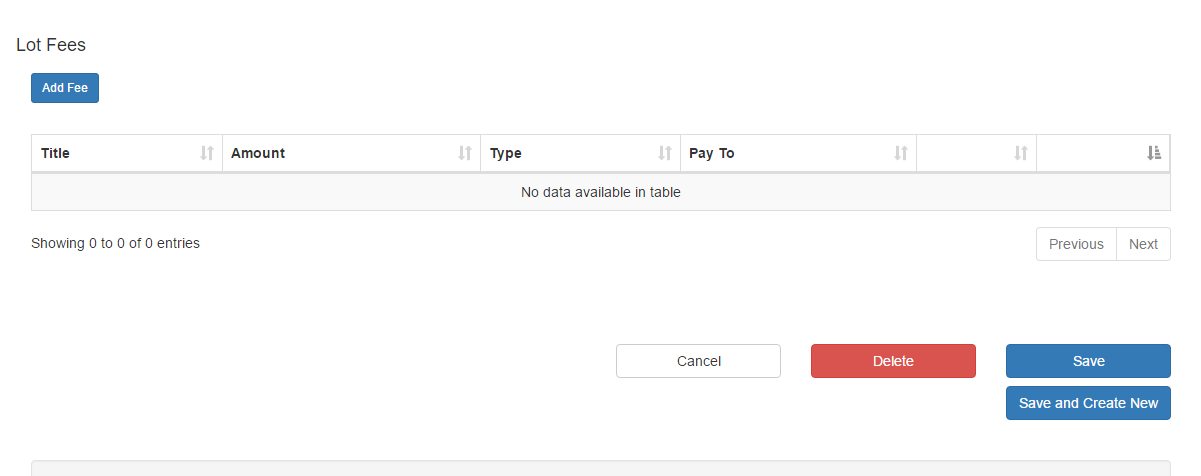Screen dimensions: 1201x476
Task: Go to Previous page of fees
Action: point(1076,244)
